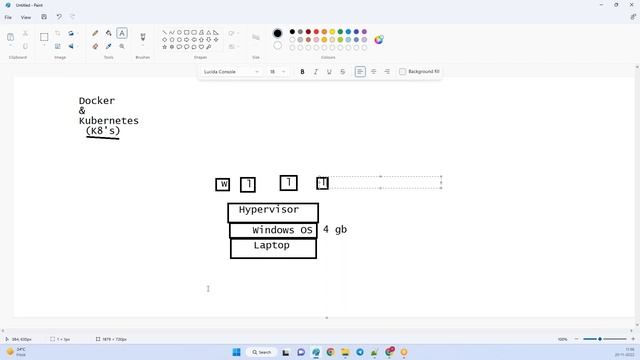Toggle Strikethrough text formatting
Screen dimensions: 640x360
(342, 72)
